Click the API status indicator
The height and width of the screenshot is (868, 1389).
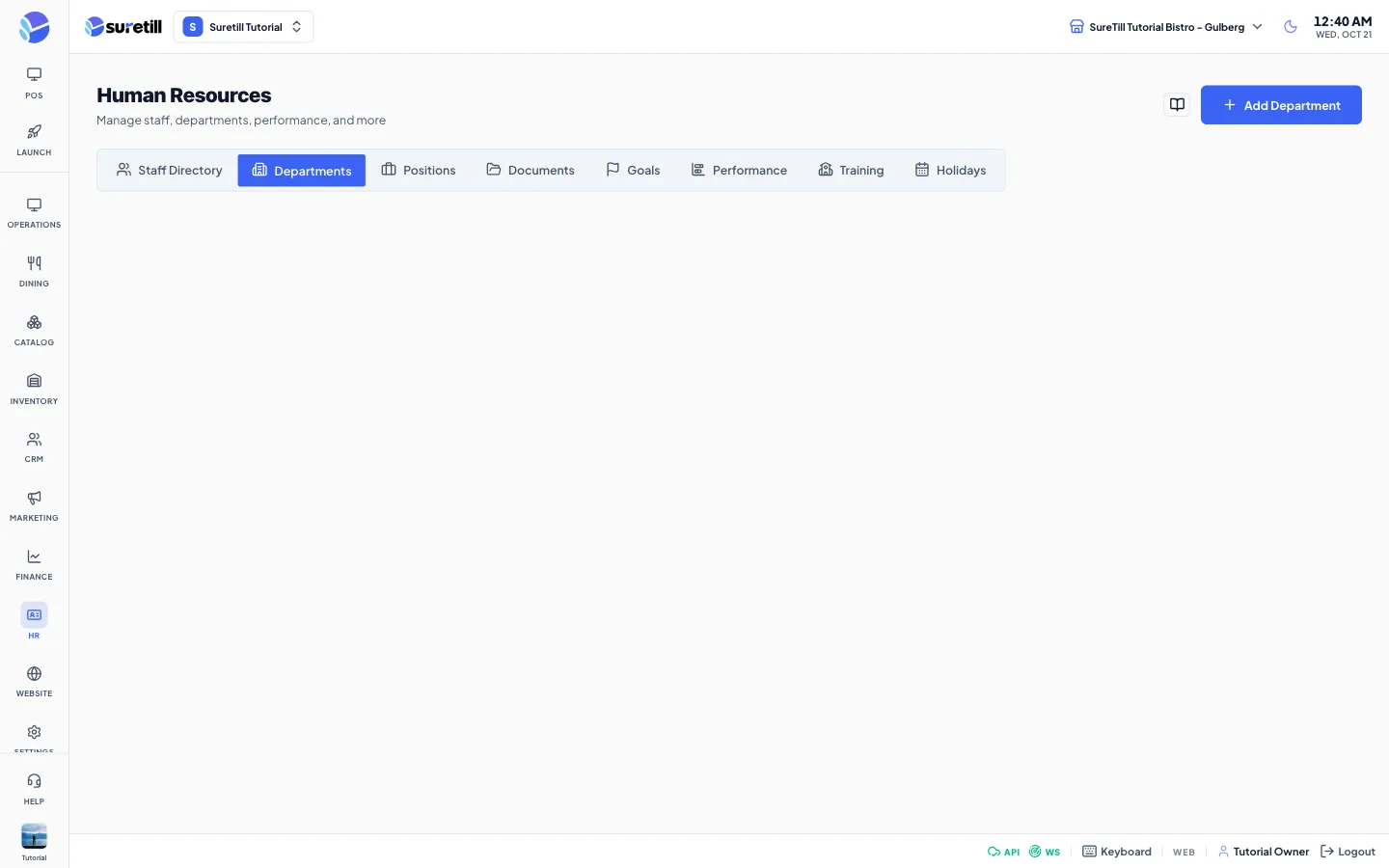point(1003,852)
